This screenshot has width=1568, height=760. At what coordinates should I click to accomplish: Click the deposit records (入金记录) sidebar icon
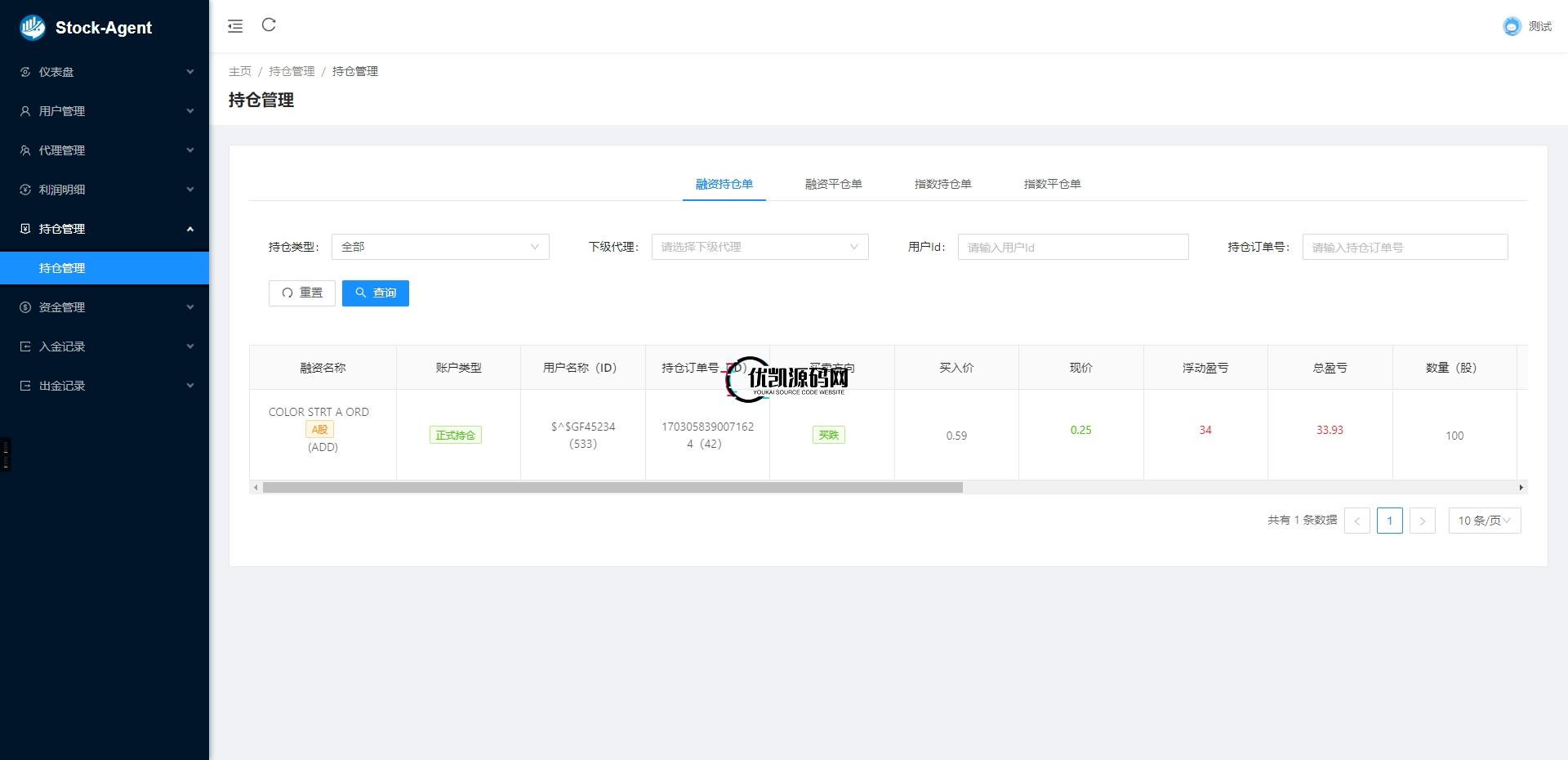coord(24,346)
